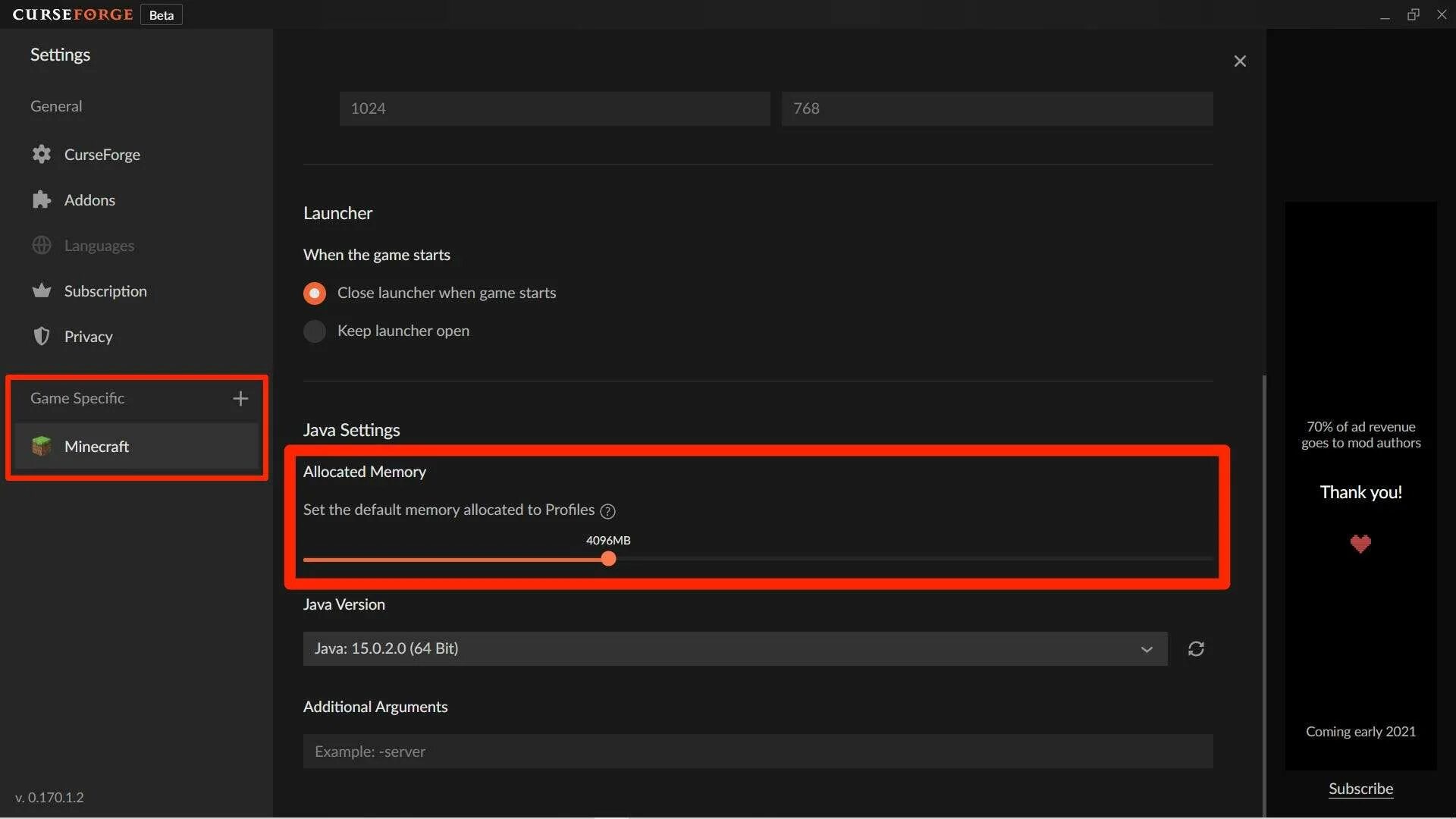Open the Addons settings section
This screenshot has height=819, width=1456.
(89, 200)
